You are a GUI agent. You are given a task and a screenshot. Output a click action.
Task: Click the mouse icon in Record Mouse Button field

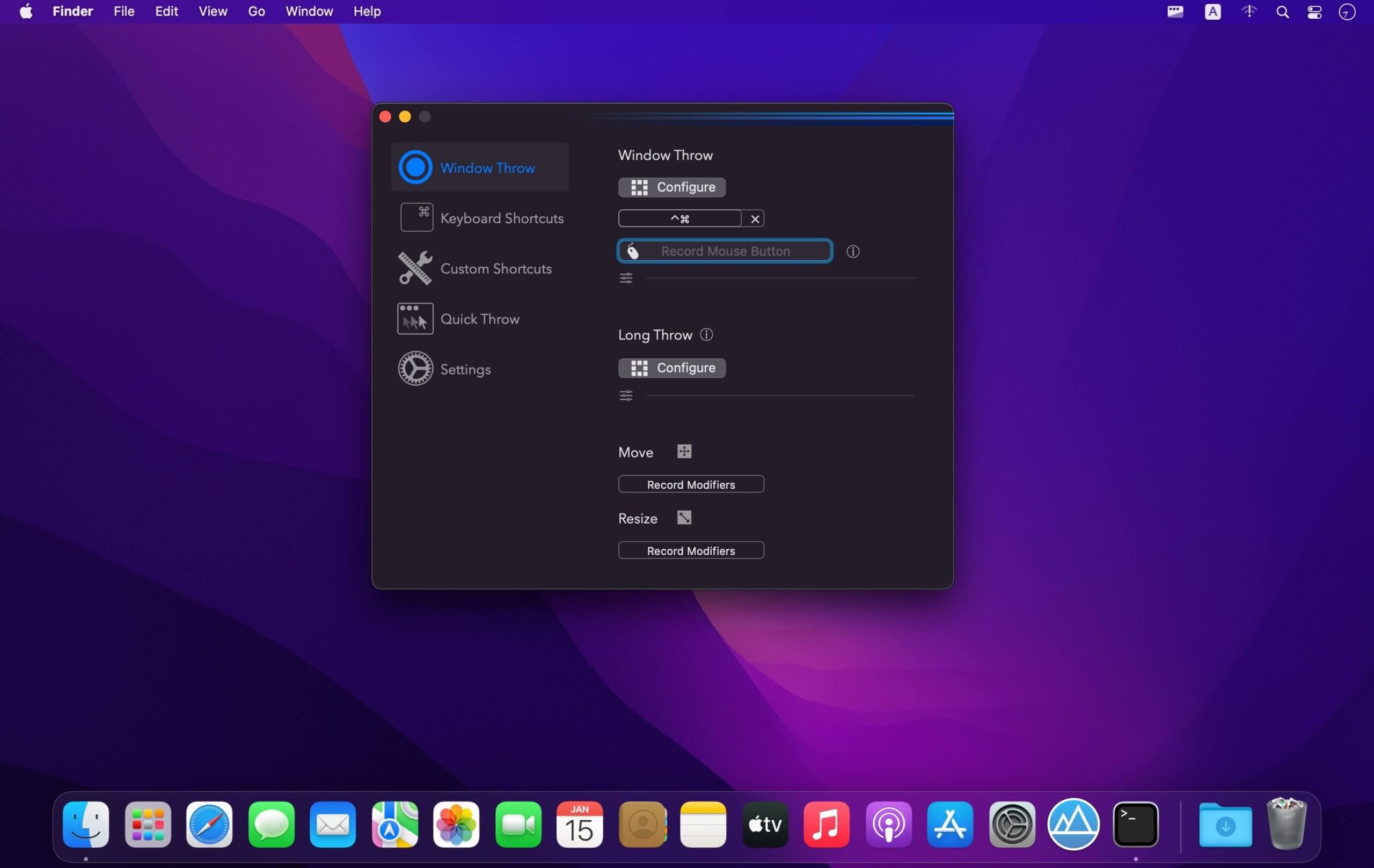click(632, 251)
